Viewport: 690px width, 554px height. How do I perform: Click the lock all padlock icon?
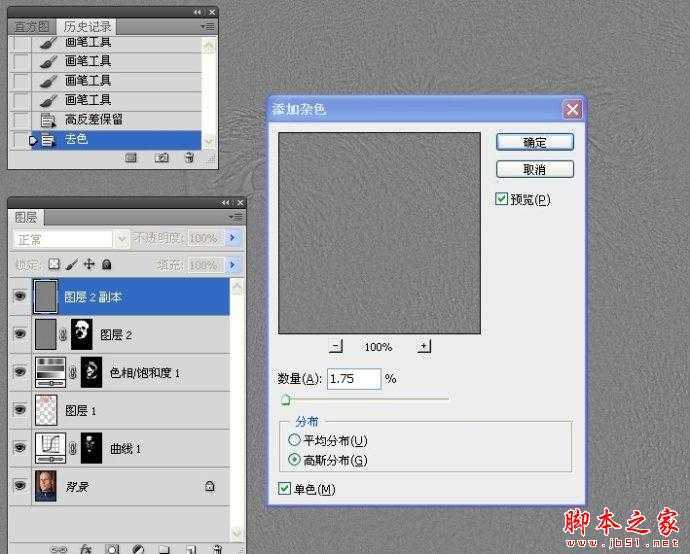pos(106,264)
